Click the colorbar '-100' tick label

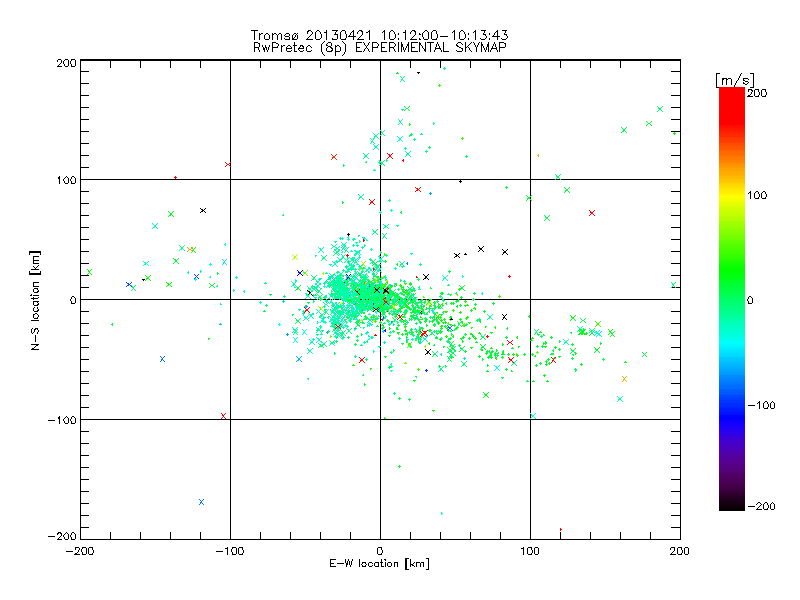coord(761,405)
